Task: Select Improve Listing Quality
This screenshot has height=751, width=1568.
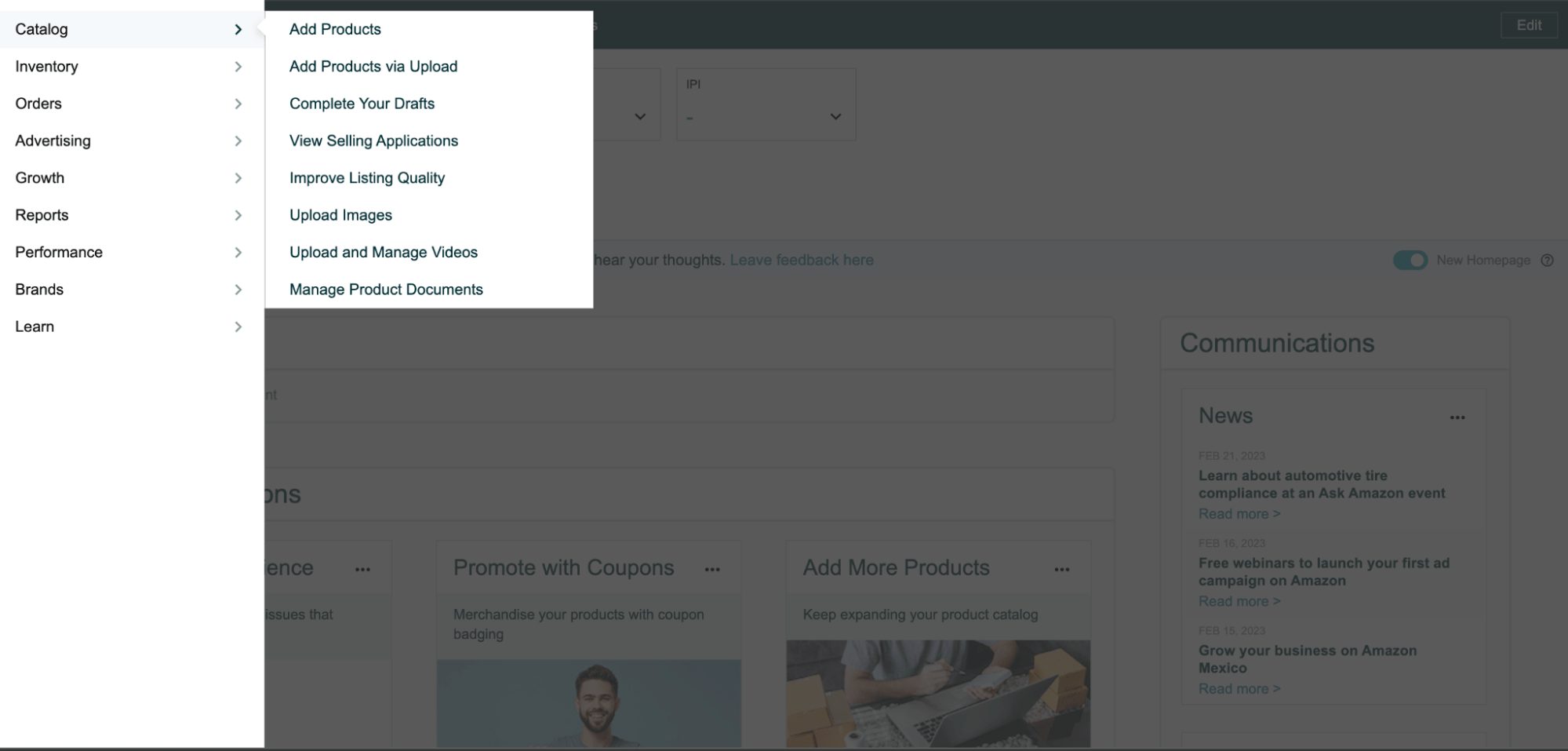Action: coord(367,177)
